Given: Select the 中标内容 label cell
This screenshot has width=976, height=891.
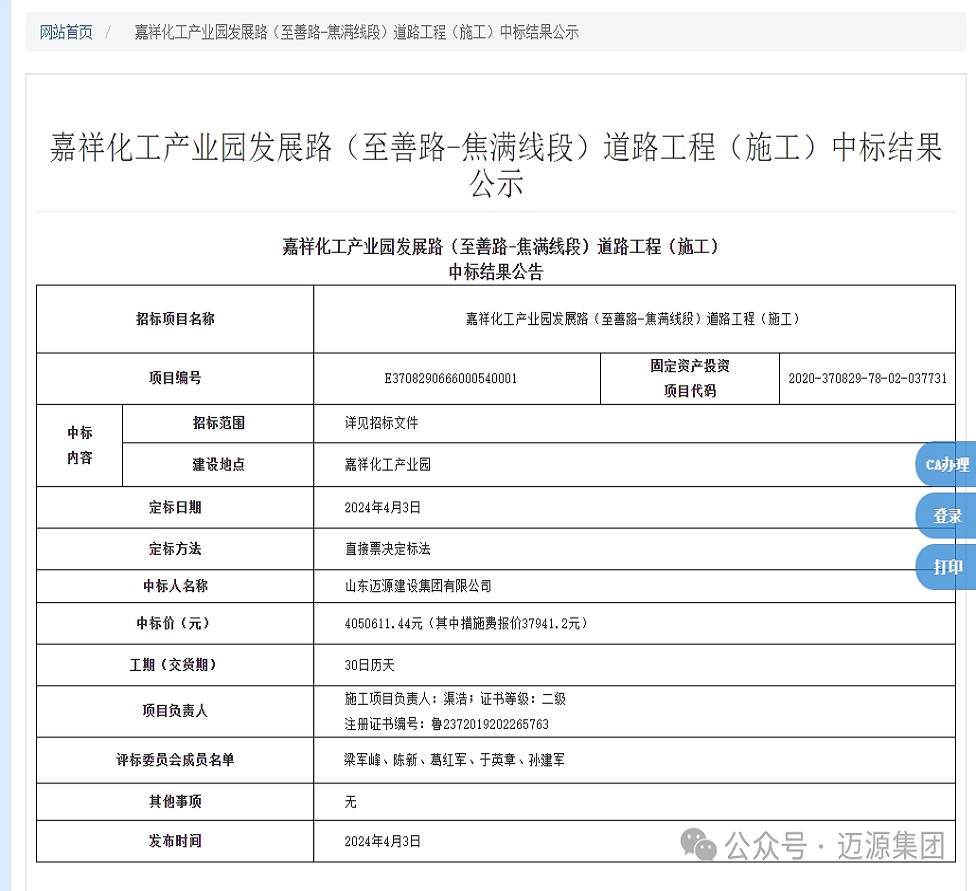Looking at the screenshot, I should coord(80,445).
